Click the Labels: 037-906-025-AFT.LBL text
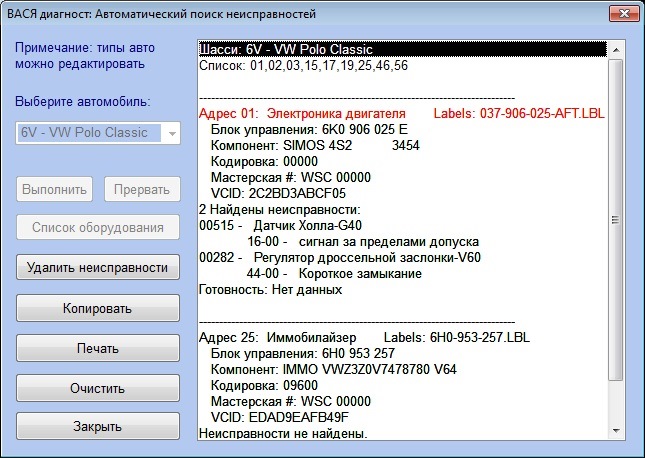645x458 pixels. (x=519, y=114)
